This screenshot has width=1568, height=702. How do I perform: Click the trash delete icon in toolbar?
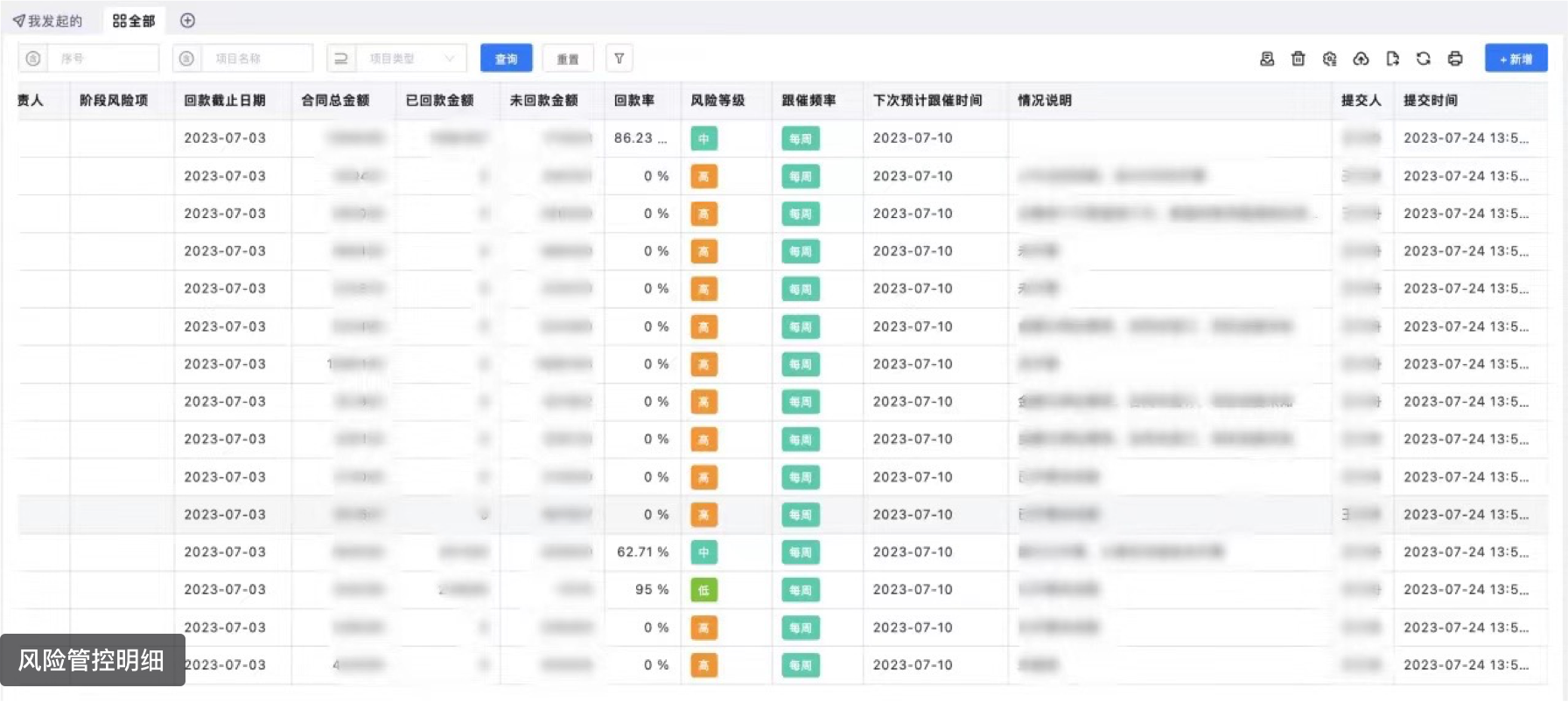pos(1298,59)
